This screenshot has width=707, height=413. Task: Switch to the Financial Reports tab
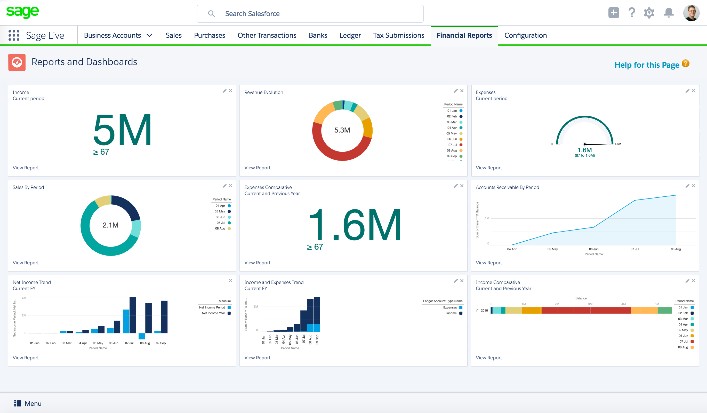click(x=464, y=36)
